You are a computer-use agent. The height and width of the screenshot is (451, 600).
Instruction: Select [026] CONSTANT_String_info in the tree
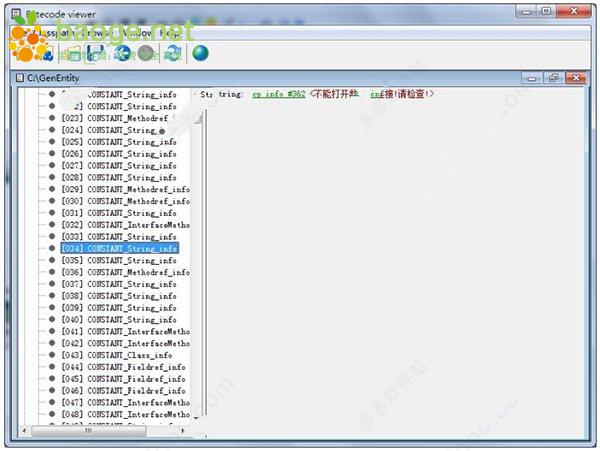pos(119,154)
